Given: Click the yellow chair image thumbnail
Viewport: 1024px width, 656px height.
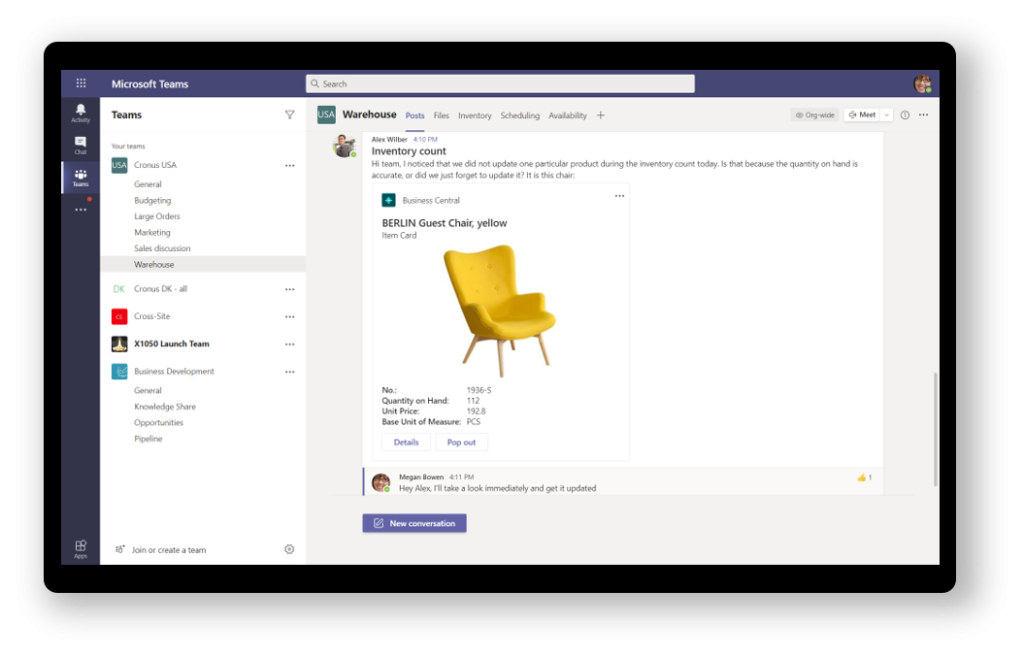Looking at the screenshot, I should point(500,305).
